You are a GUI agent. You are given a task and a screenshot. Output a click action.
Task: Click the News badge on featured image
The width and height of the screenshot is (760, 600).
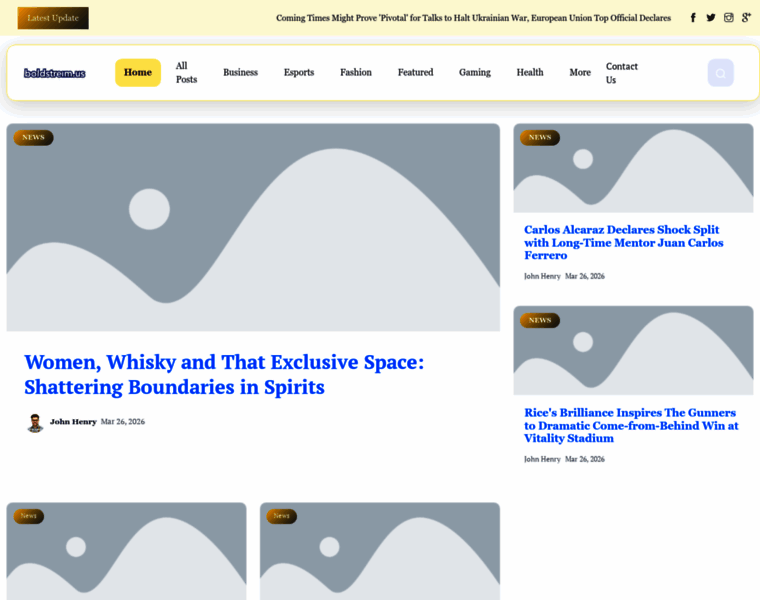[33, 137]
